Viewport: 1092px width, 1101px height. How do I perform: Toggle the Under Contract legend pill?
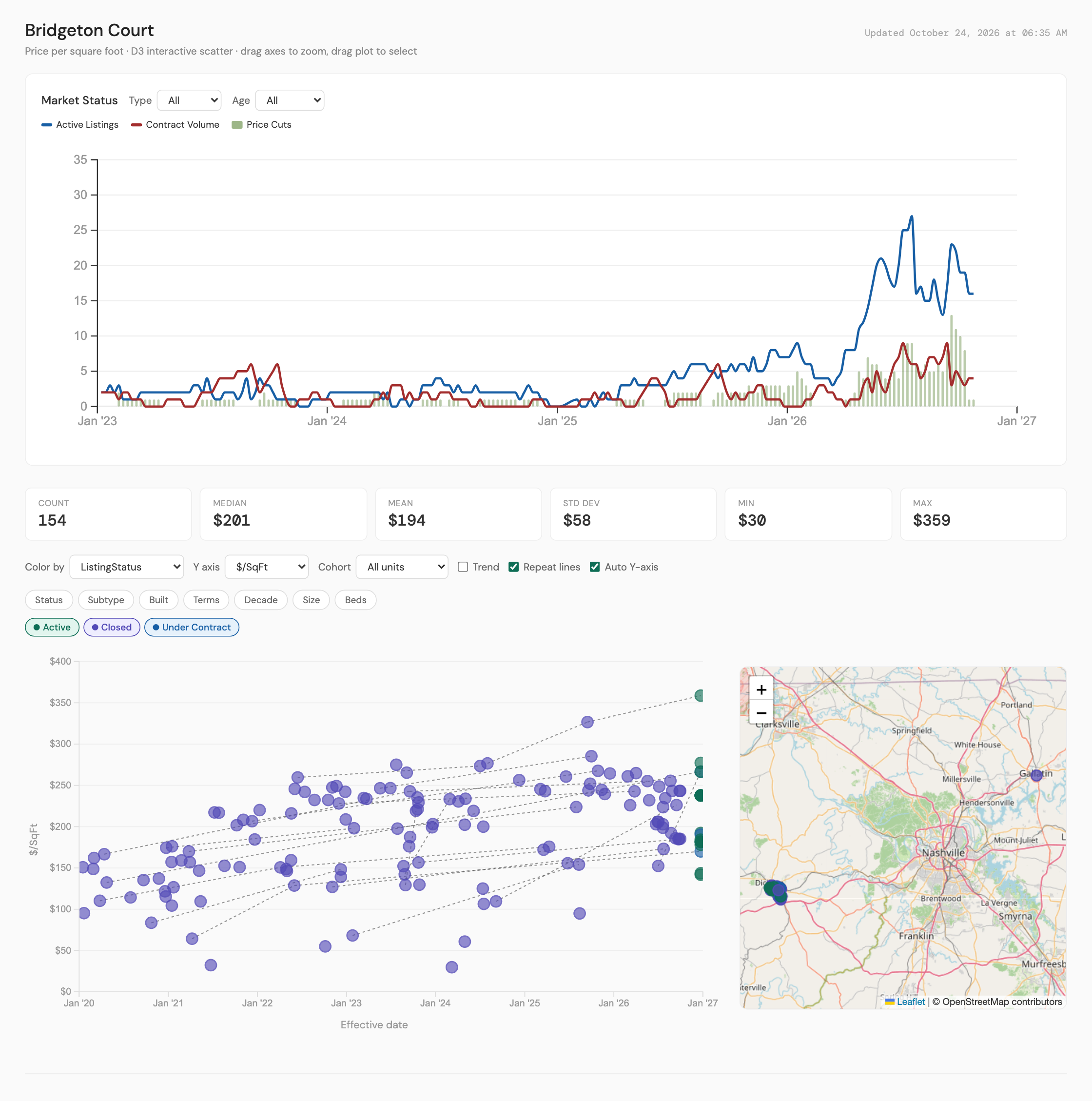point(192,628)
